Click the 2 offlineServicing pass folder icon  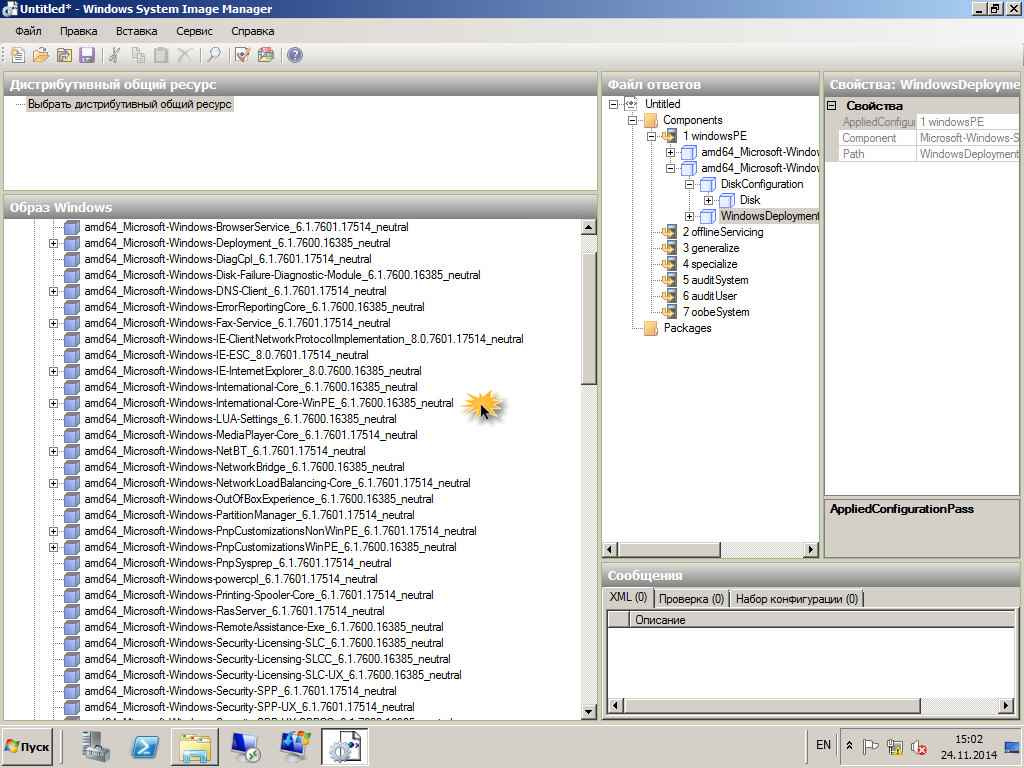pyautogui.click(x=669, y=232)
